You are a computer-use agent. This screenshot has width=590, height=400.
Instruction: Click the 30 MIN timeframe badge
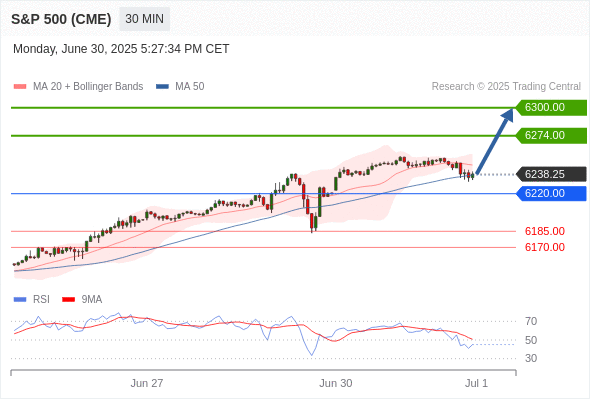(x=144, y=19)
